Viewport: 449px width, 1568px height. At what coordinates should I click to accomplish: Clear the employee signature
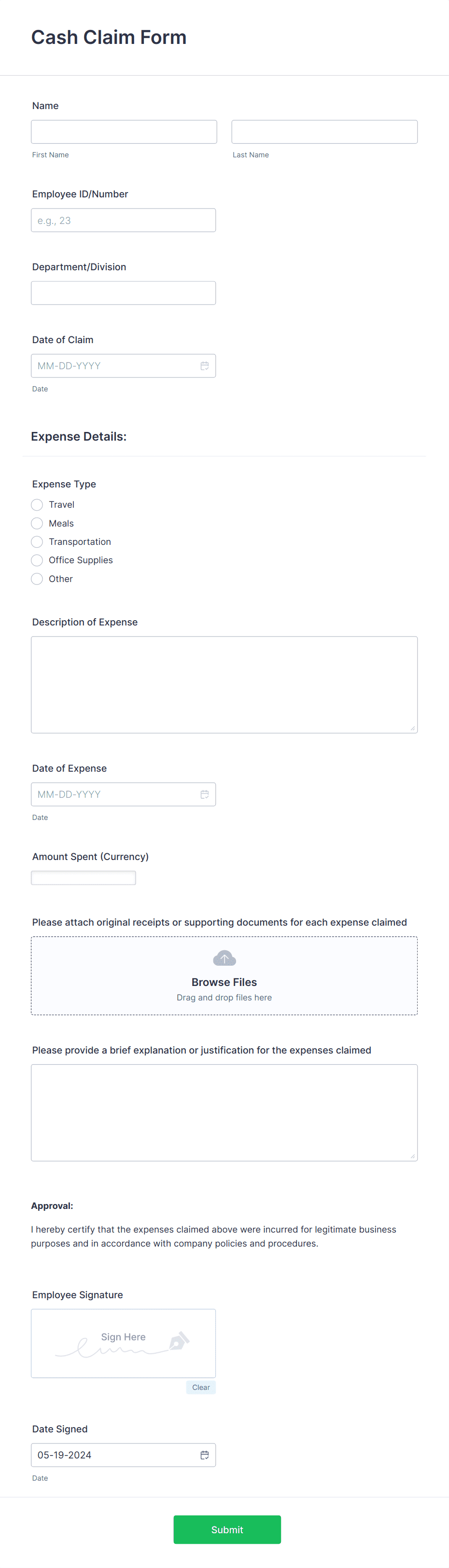pyautogui.click(x=201, y=1387)
